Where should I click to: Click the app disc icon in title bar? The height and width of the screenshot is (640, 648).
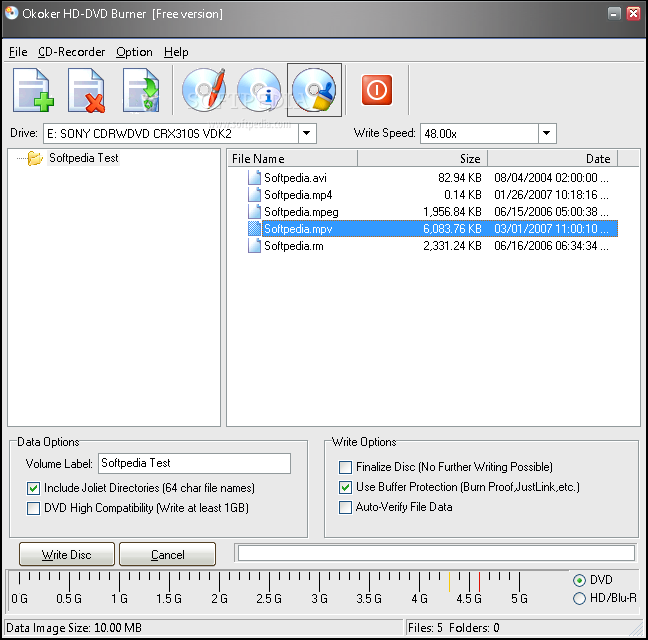pos(12,13)
